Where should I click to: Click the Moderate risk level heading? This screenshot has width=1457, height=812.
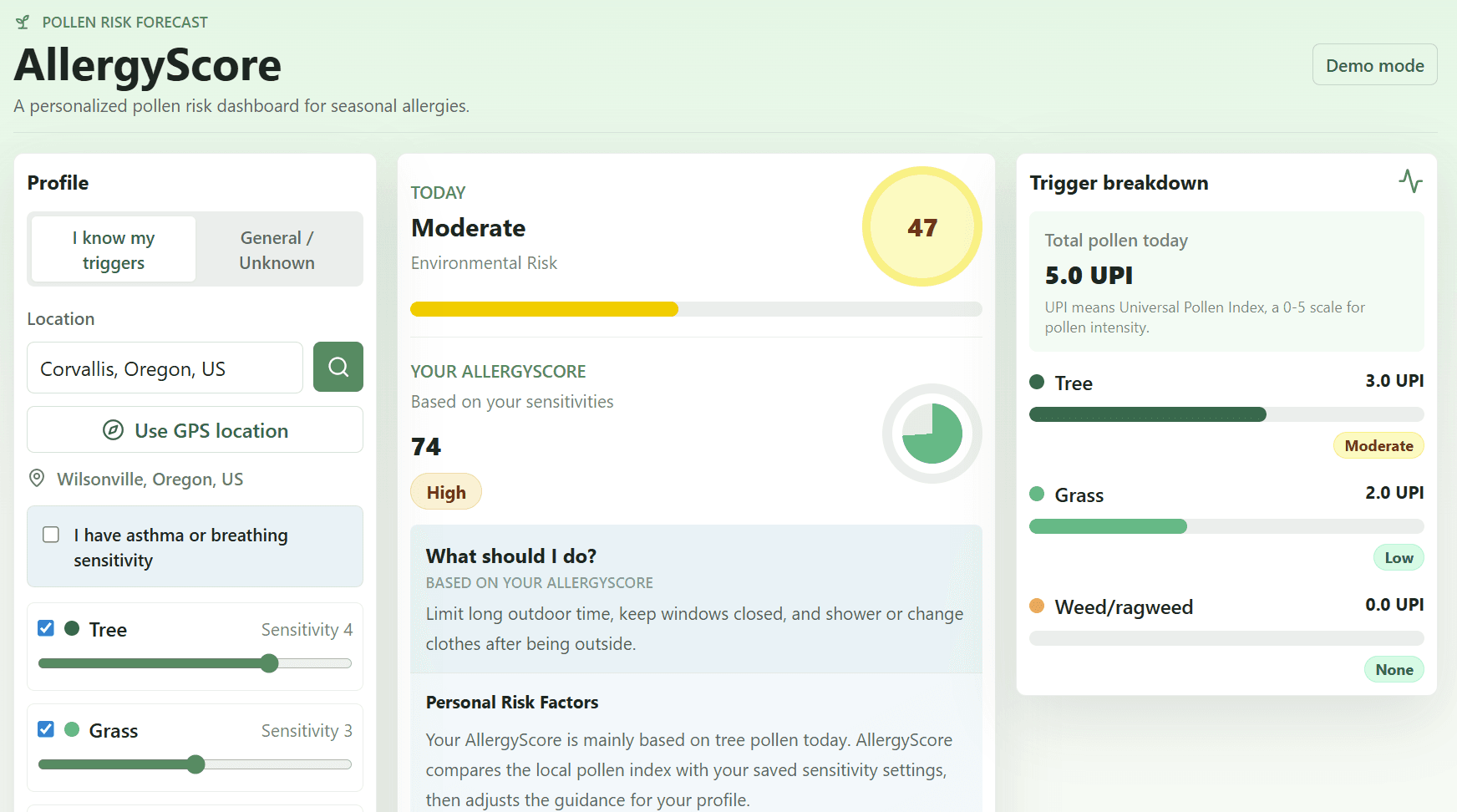point(469,228)
